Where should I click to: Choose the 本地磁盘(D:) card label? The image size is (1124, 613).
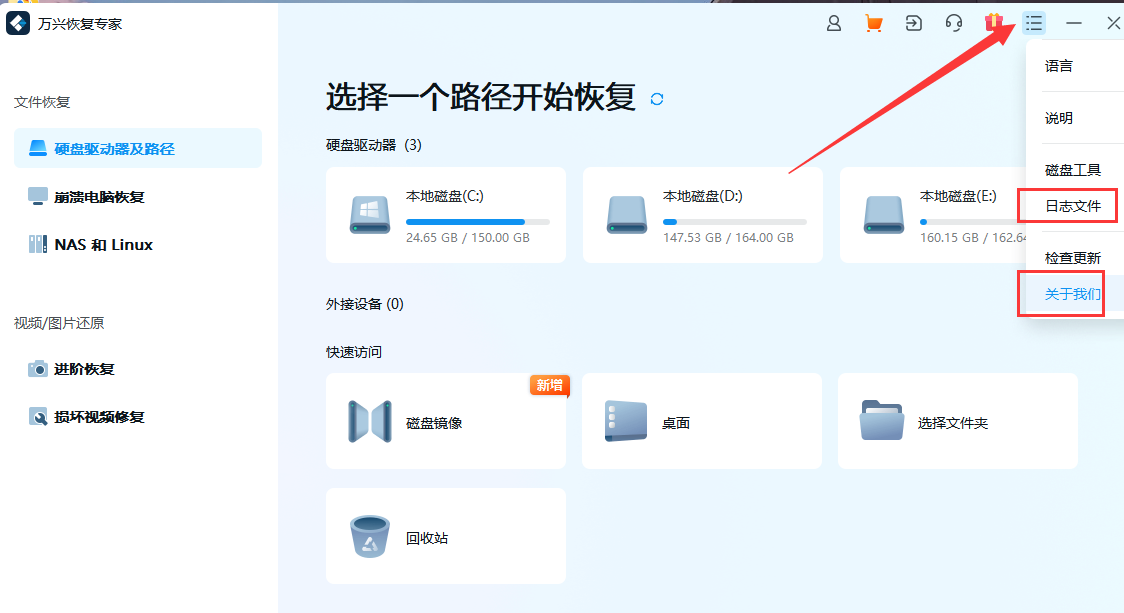[x=702, y=196]
